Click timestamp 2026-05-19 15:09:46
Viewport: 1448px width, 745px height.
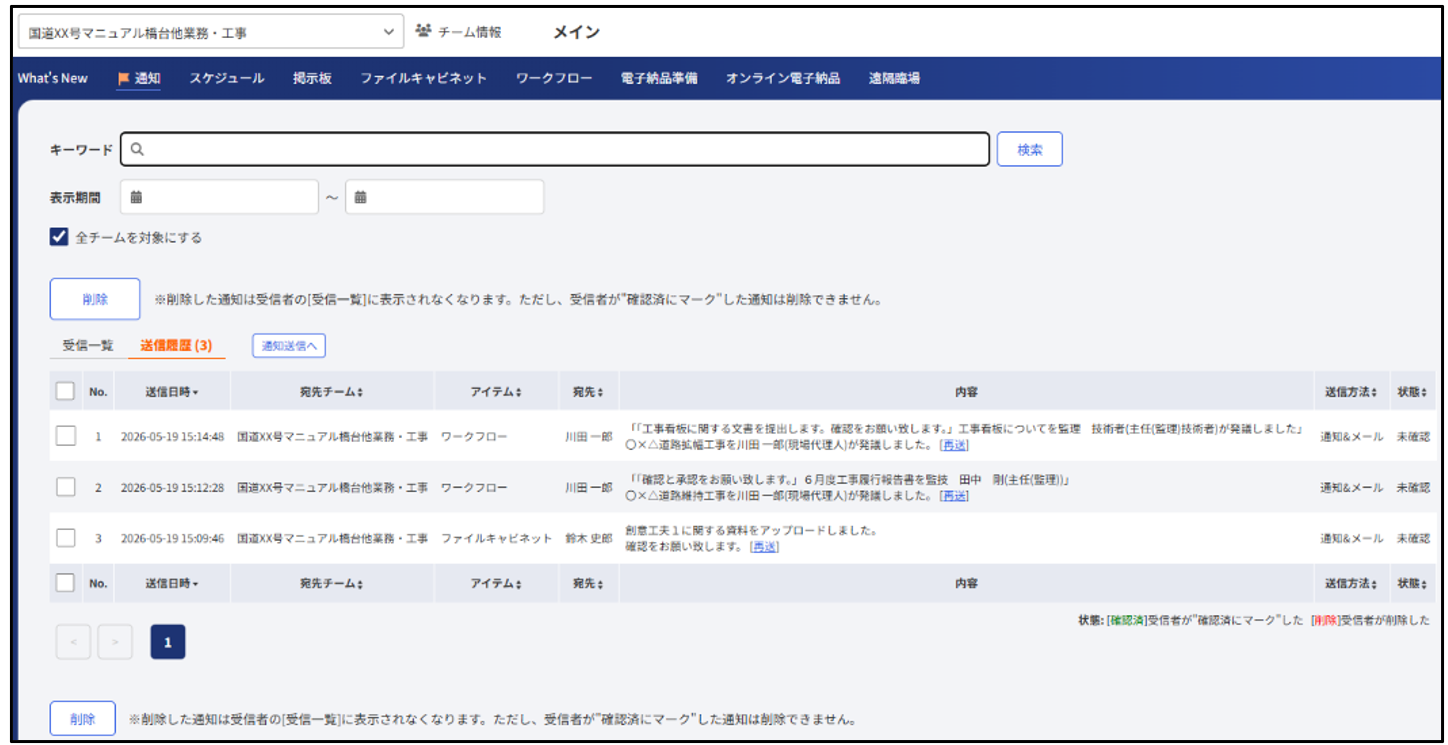[172, 539]
